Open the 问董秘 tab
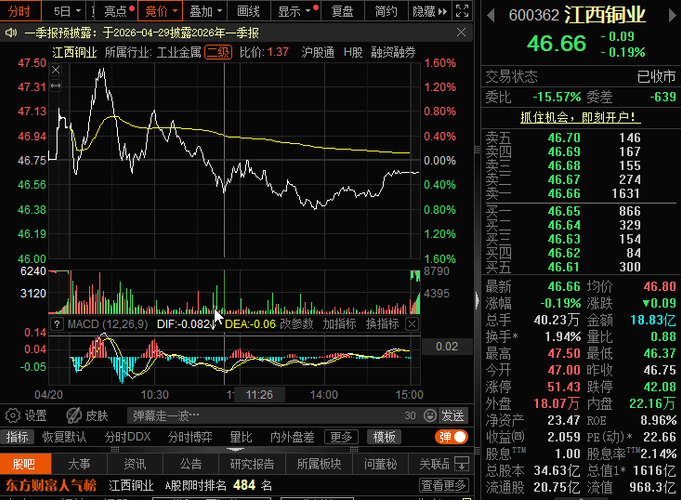 pyautogui.click(x=380, y=464)
